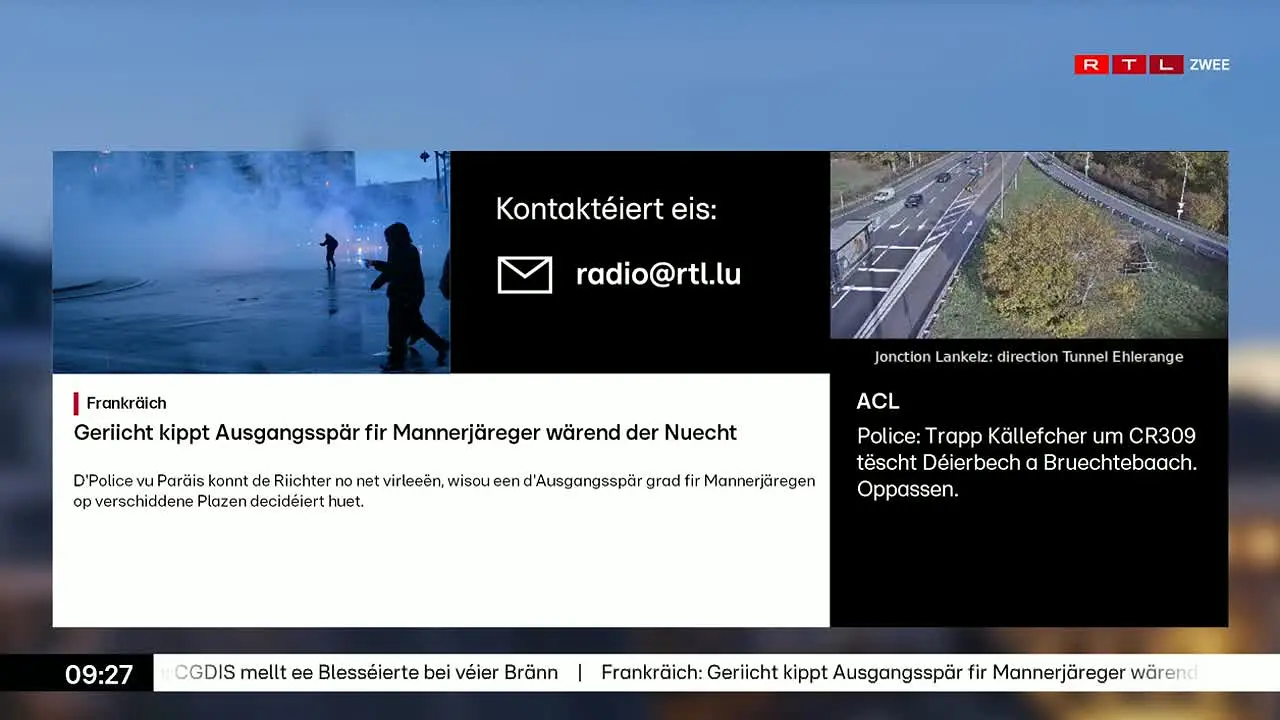This screenshot has height=720, width=1280.
Task: Click the camera caption 'Jonction Lankelz: direction Tunnel Ehlerange'
Action: coord(1029,357)
